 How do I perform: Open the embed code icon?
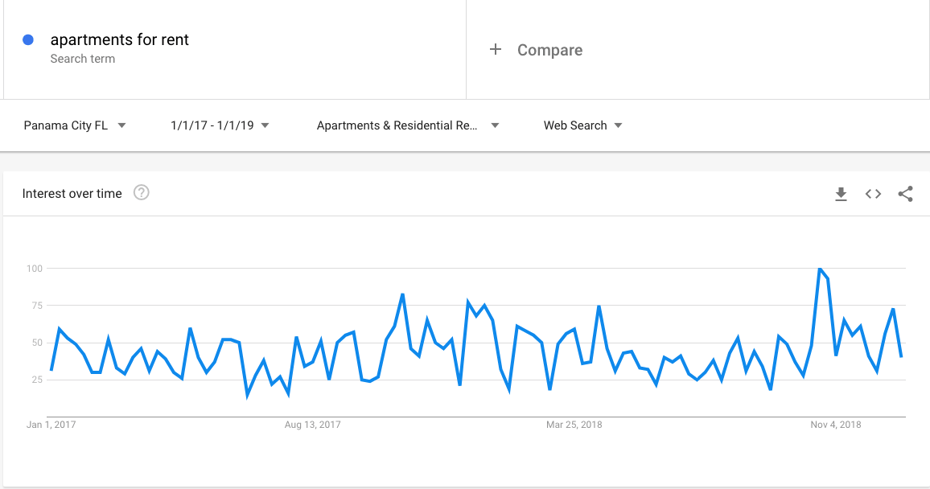click(873, 194)
